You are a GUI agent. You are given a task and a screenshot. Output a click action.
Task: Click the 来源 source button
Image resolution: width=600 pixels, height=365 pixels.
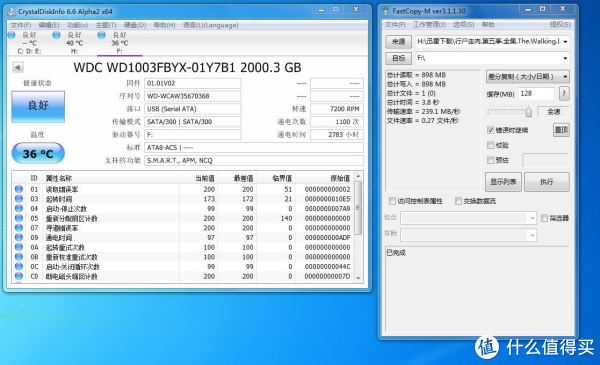coord(398,42)
